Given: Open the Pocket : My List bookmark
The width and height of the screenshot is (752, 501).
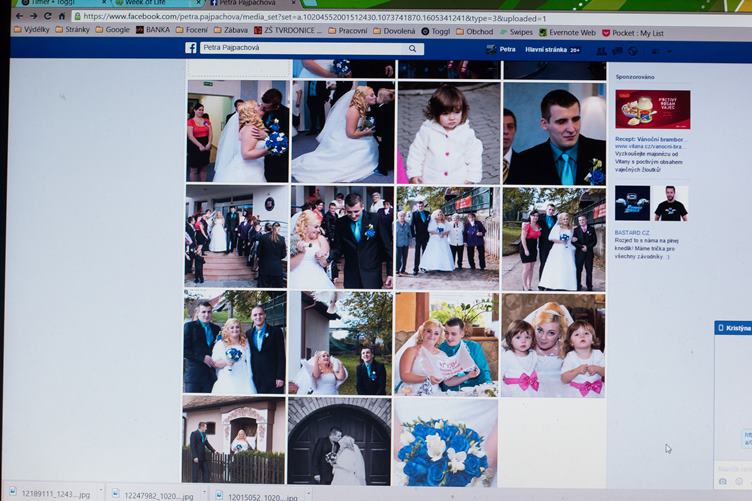Looking at the screenshot, I should click(633, 33).
